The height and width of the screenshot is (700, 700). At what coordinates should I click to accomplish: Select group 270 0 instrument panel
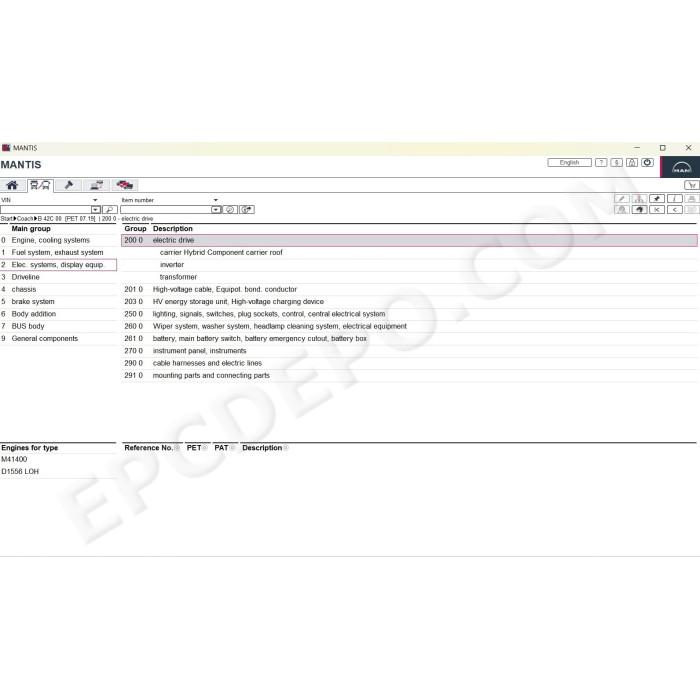coord(409,351)
